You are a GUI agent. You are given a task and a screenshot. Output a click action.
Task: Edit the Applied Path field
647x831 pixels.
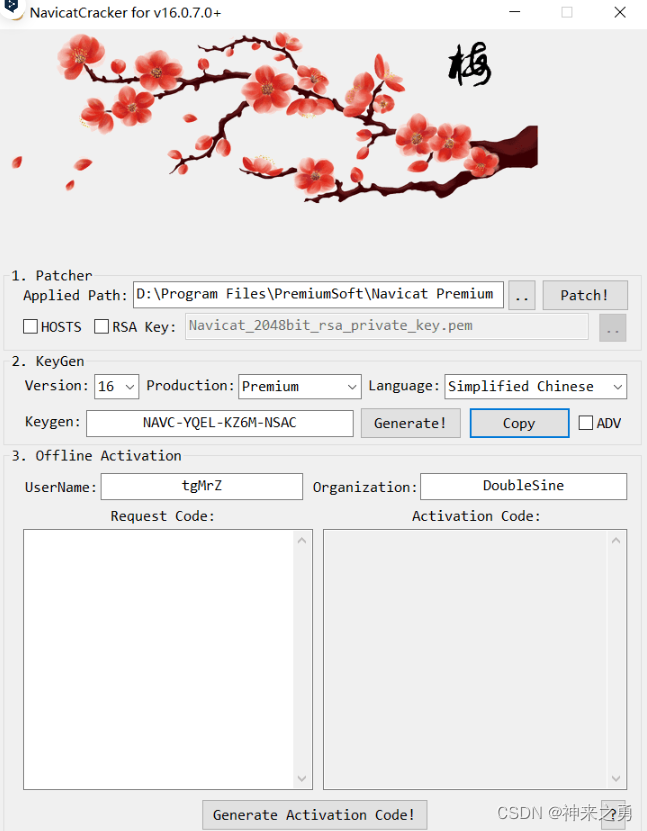(318, 294)
